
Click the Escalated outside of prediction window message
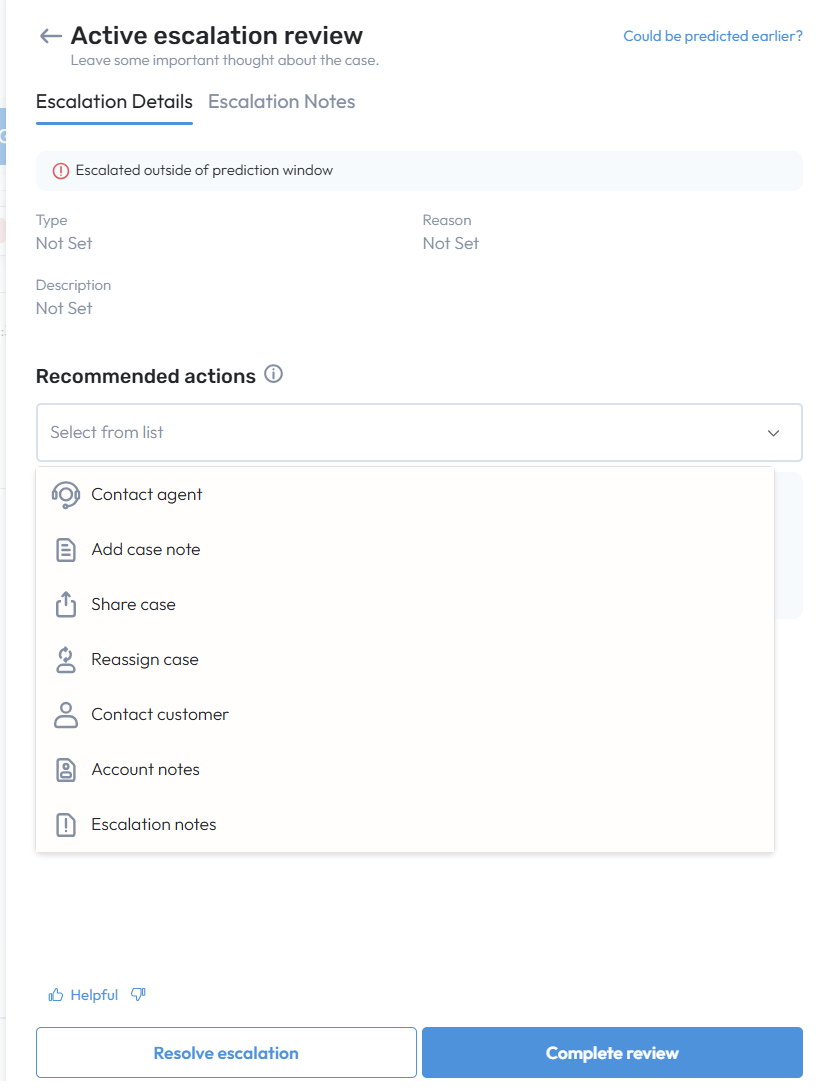tap(204, 170)
